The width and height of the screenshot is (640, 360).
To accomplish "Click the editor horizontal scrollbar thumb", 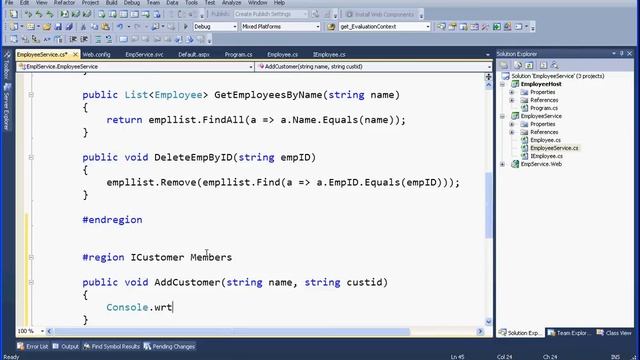I will coord(232,331).
